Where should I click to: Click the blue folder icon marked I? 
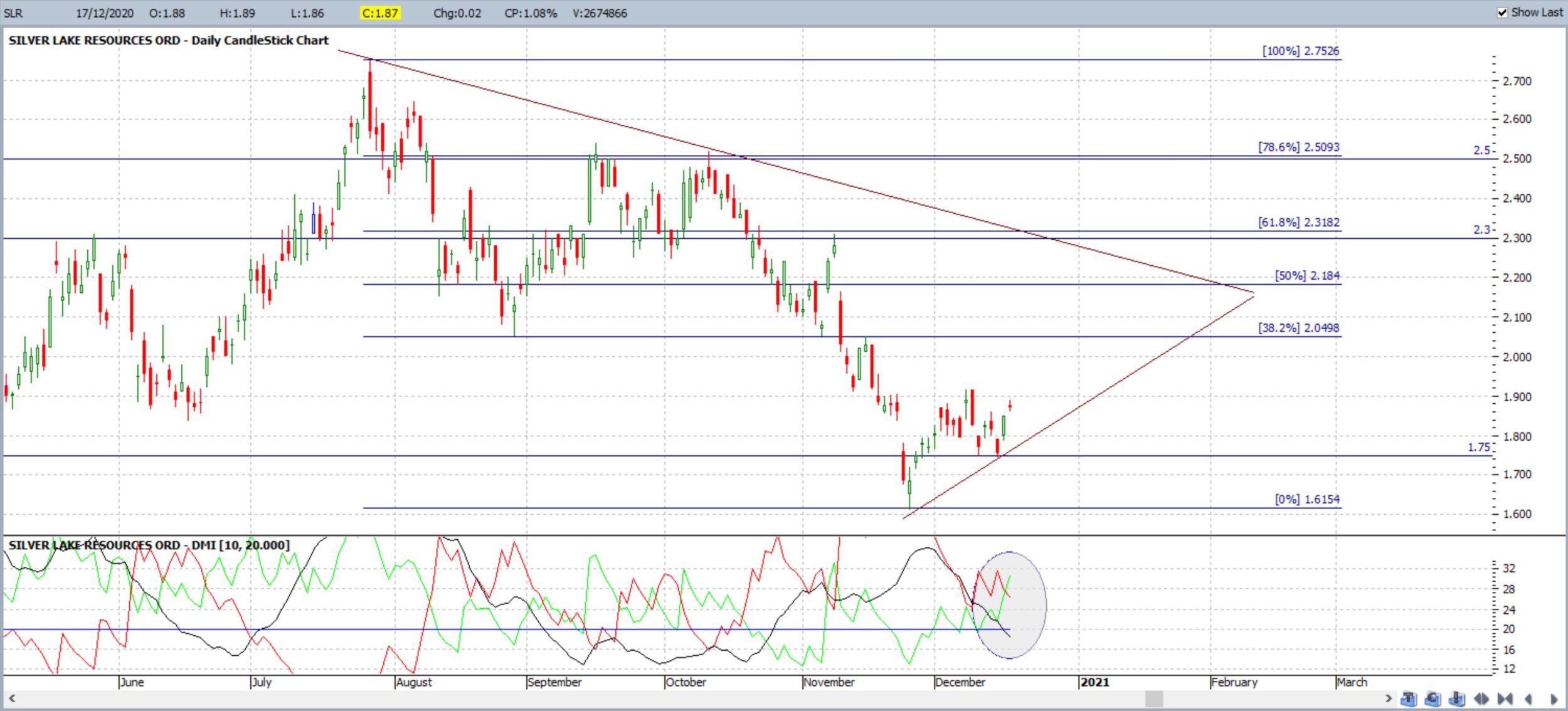[x=1457, y=698]
